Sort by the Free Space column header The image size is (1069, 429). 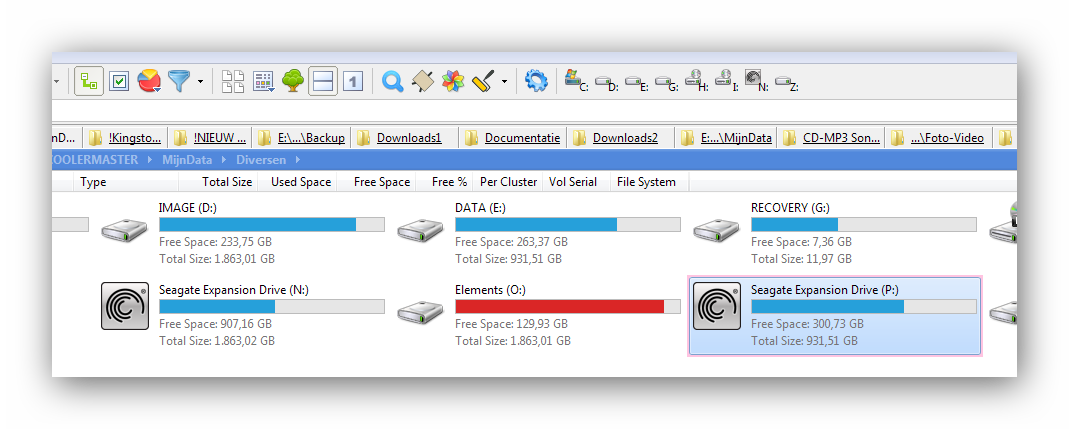tap(377, 182)
